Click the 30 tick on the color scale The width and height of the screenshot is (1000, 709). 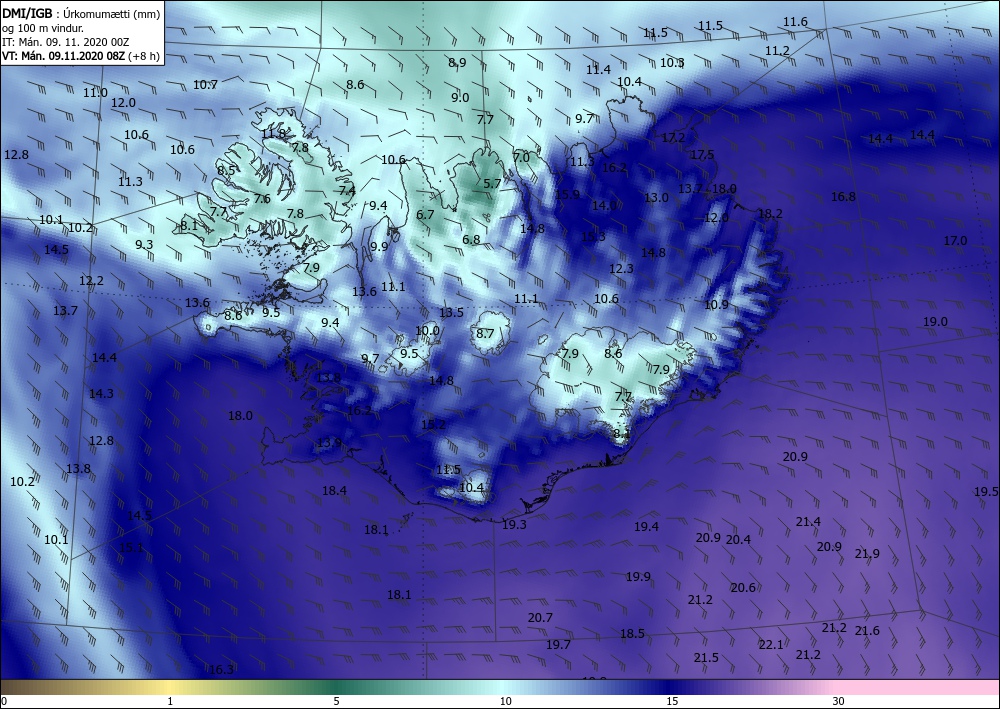click(x=839, y=701)
